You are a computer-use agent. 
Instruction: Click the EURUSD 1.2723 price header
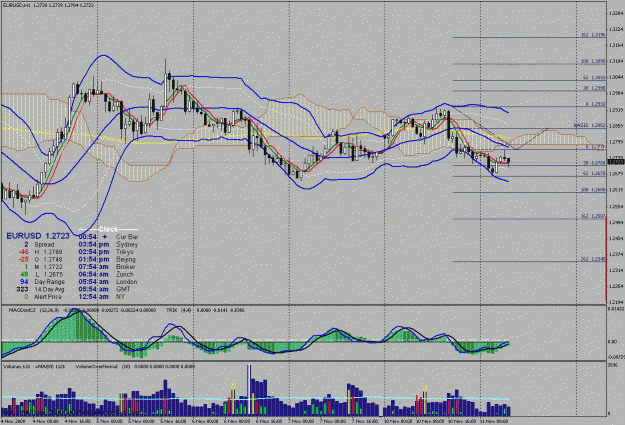click(38, 236)
